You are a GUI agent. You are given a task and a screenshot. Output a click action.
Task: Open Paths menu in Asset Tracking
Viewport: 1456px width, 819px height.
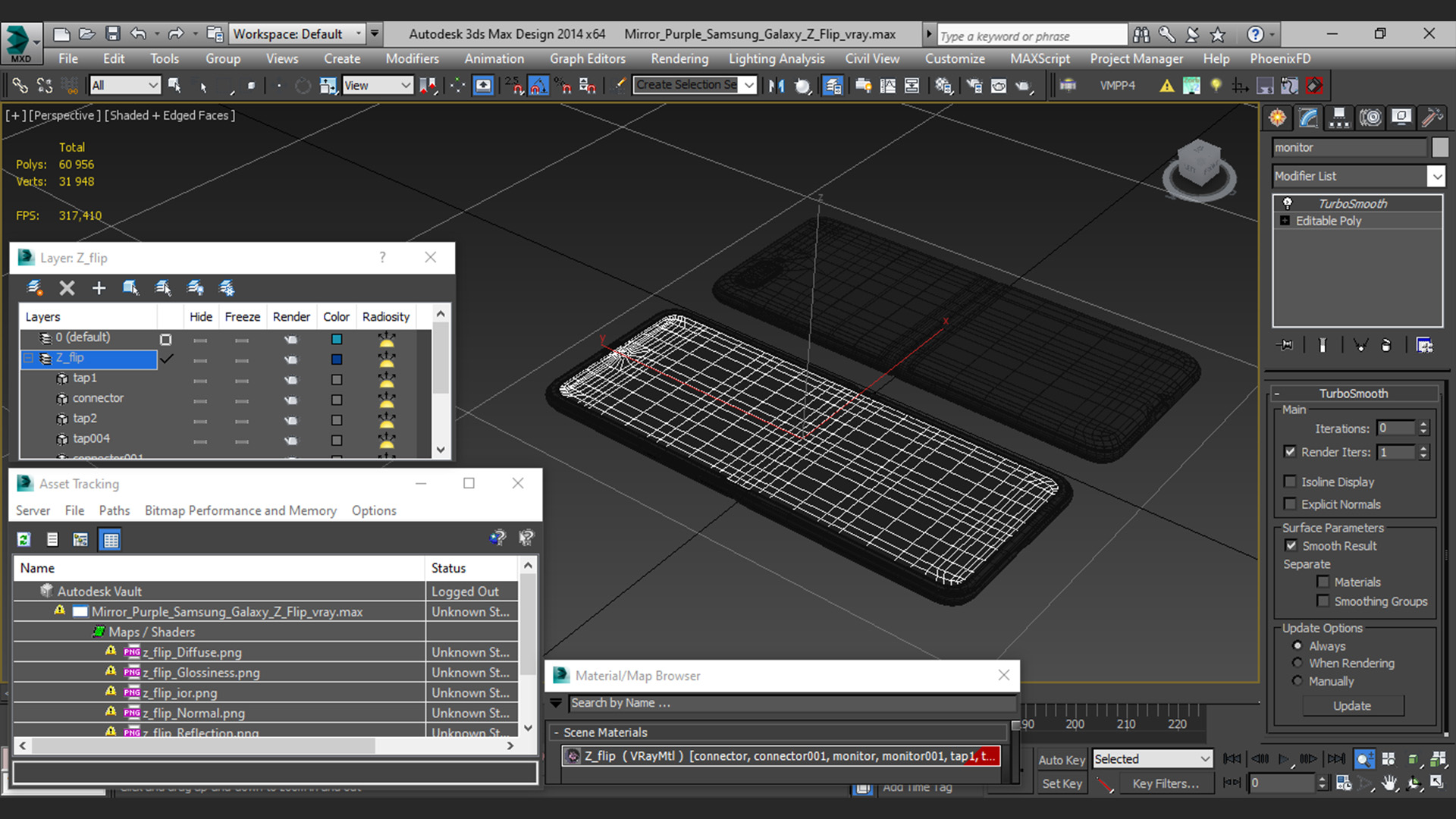click(x=114, y=510)
